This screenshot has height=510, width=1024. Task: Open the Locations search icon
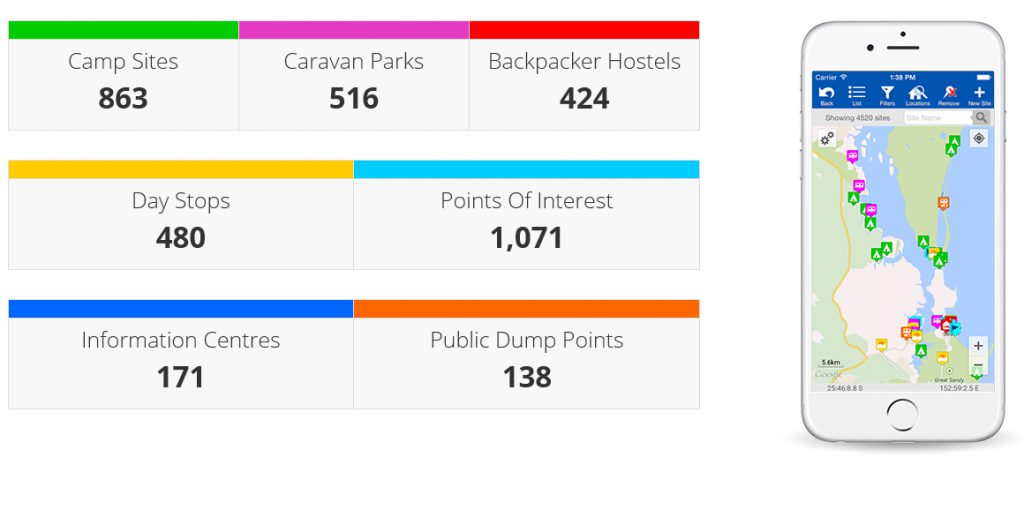[x=918, y=93]
